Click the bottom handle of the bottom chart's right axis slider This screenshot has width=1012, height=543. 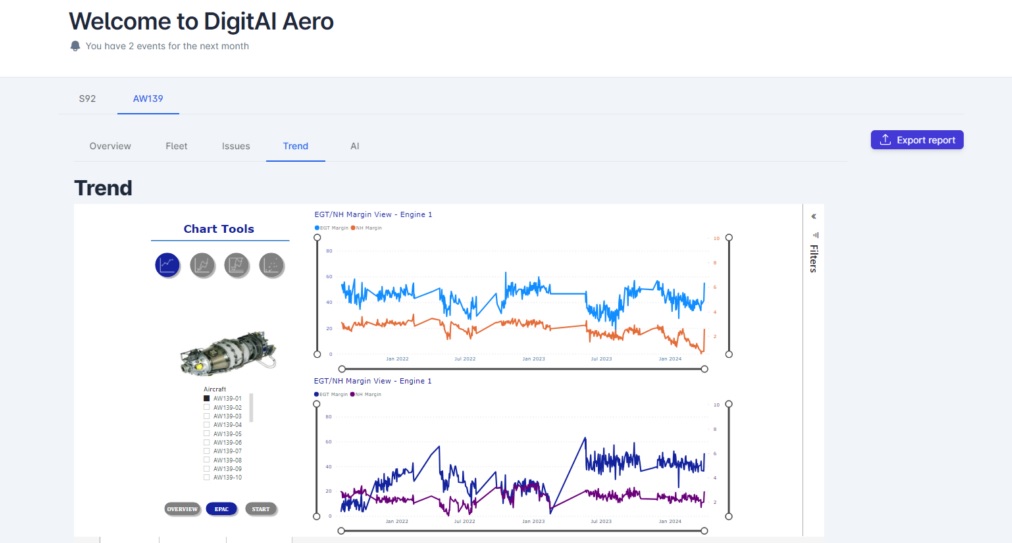click(x=729, y=516)
